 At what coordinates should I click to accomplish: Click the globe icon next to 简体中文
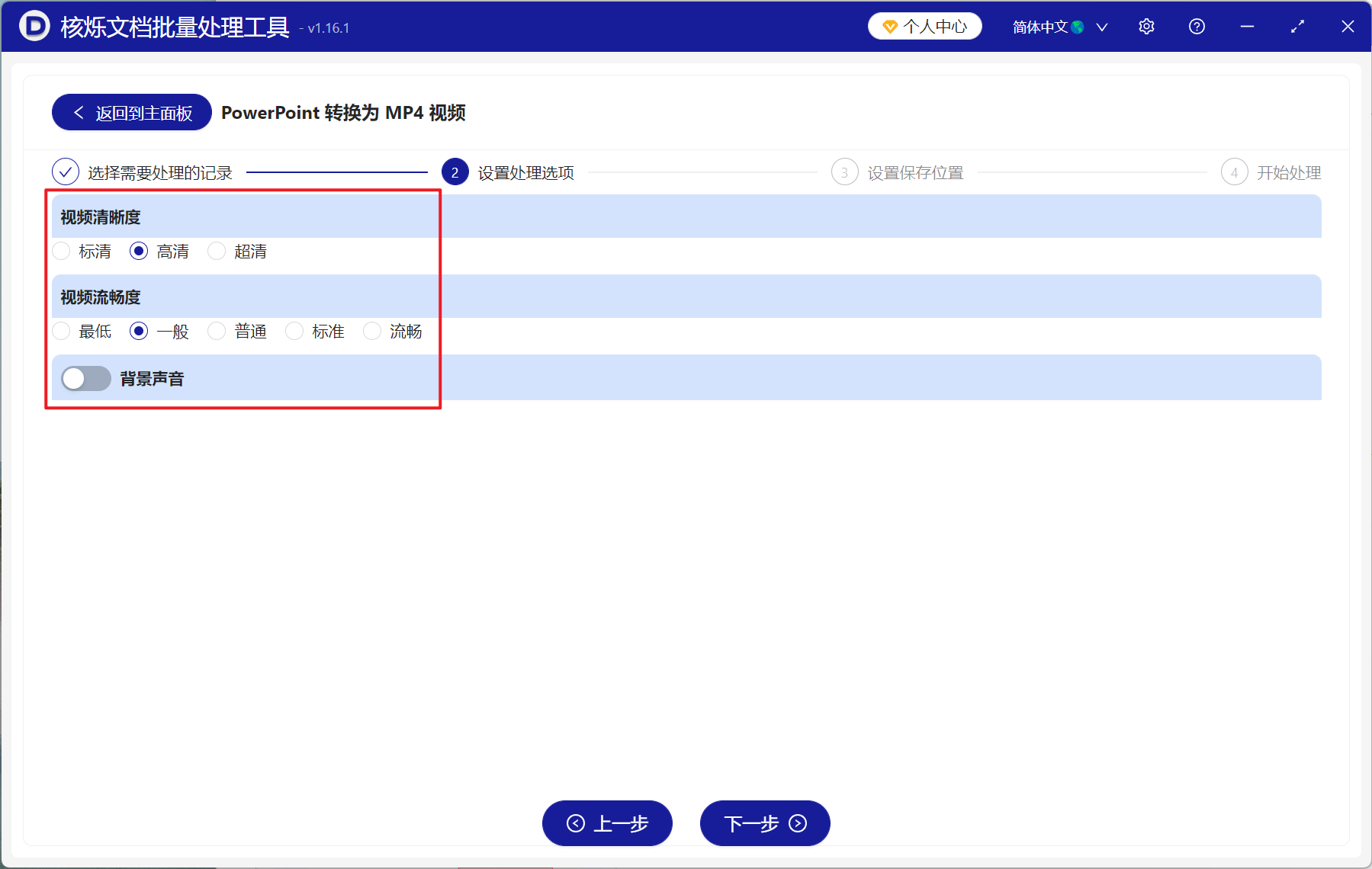point(1078,26)
